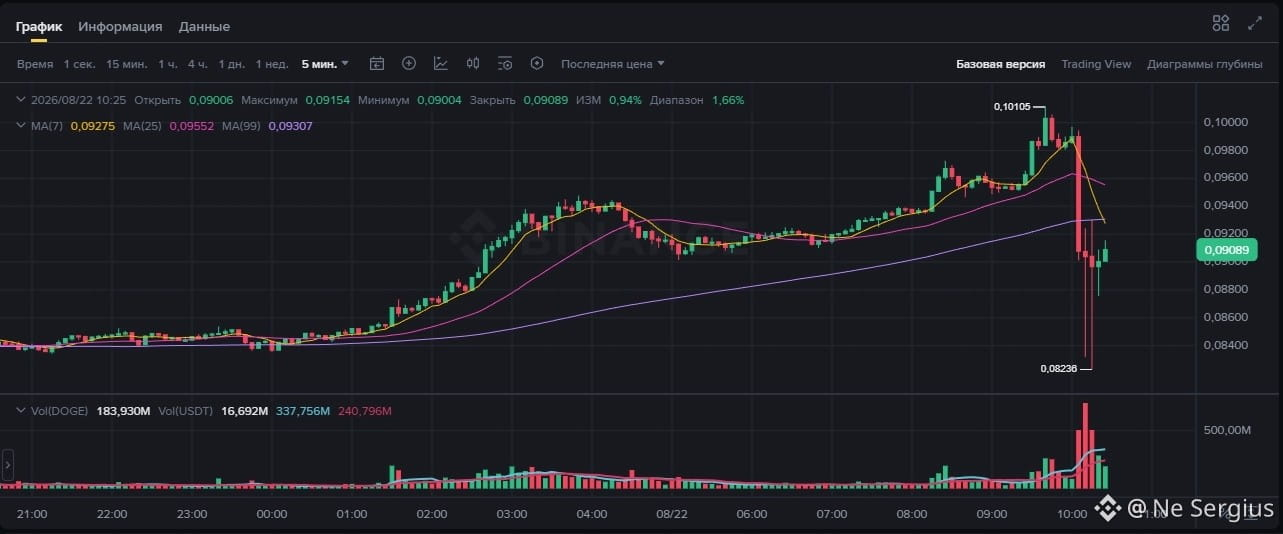This screenshot has height=534, width=1283.
Task: Click the low price label 0,08236
Action: tap(1058, 368)
